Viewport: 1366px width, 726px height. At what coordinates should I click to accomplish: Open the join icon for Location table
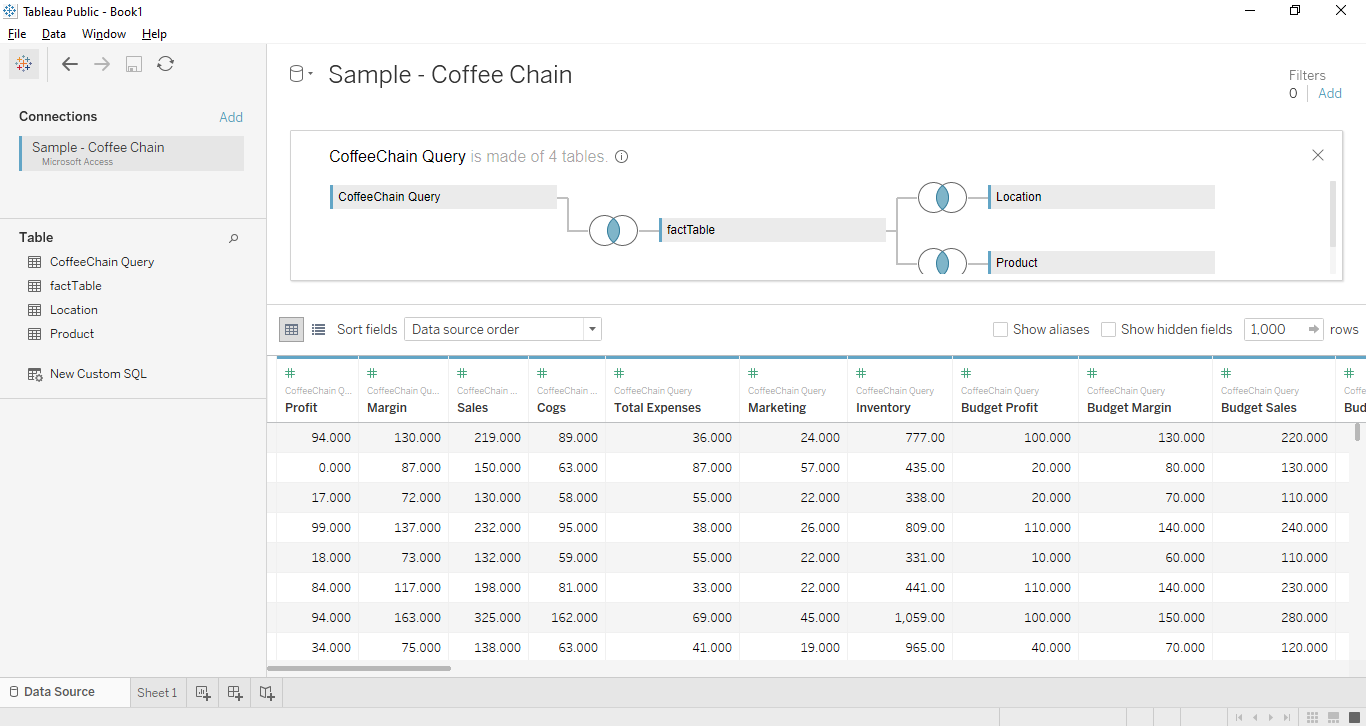[942, 197]
